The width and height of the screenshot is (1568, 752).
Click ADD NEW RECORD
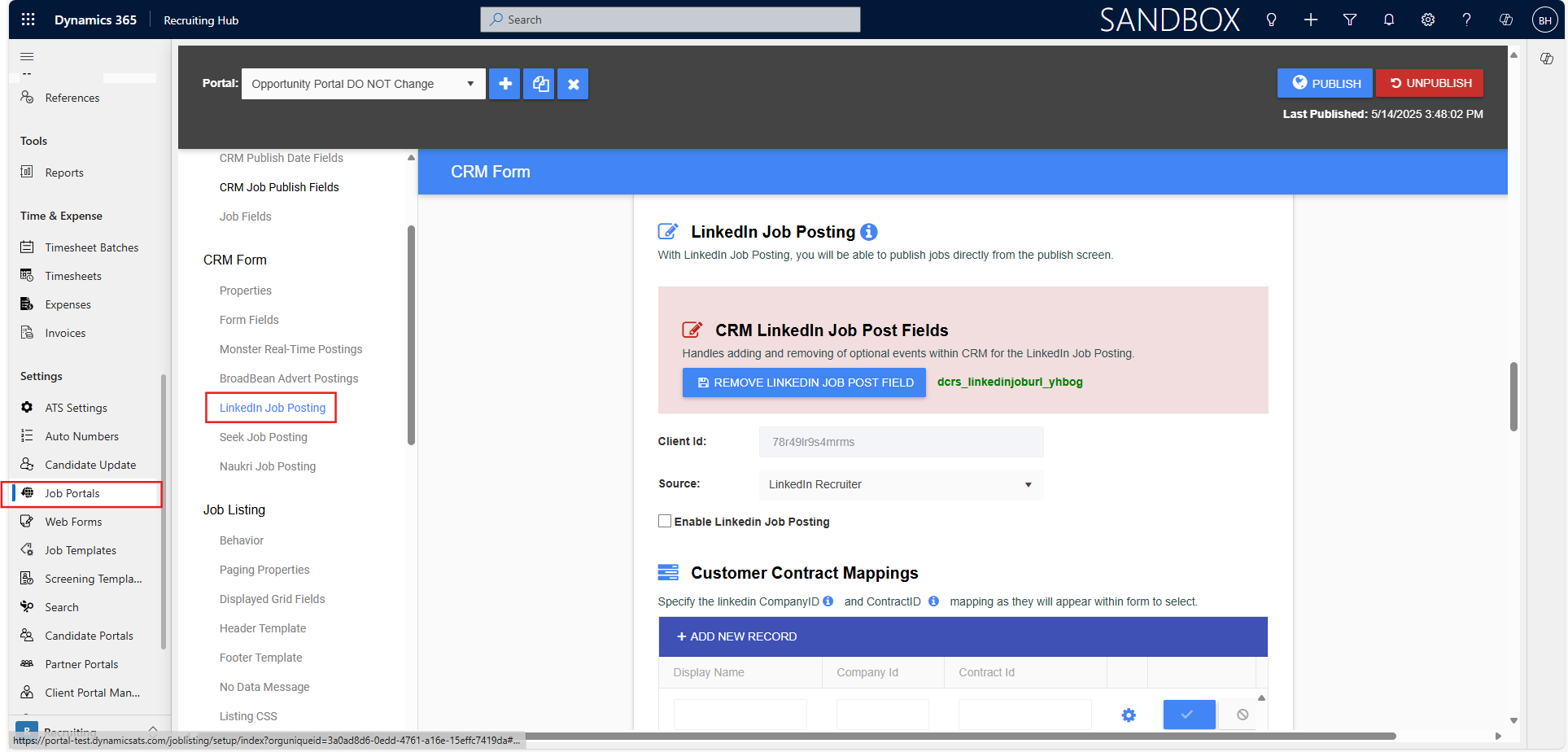coord(737,636)
